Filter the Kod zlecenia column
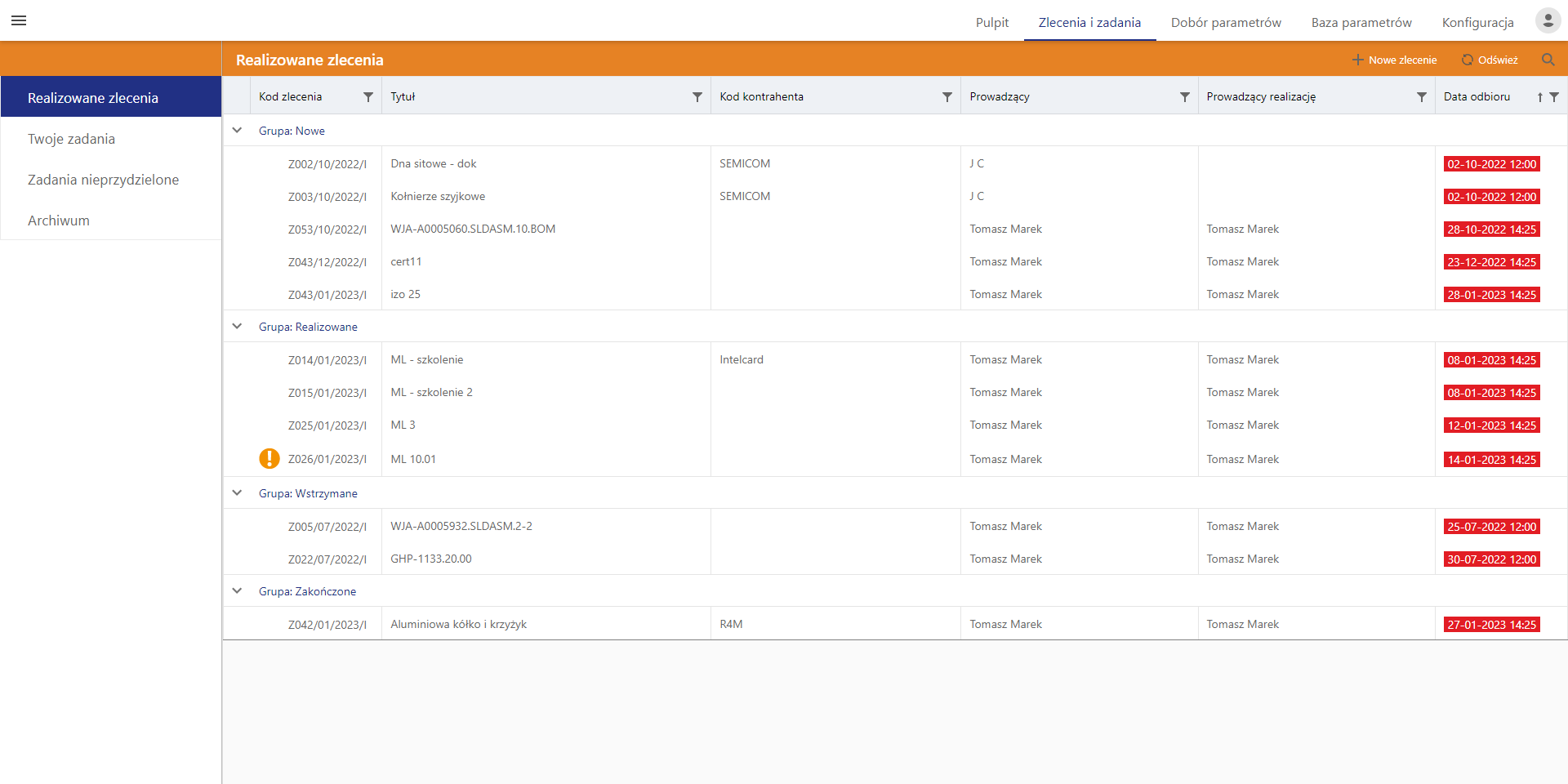Screen dimensions: 1568x784 [x=368, y=97]
